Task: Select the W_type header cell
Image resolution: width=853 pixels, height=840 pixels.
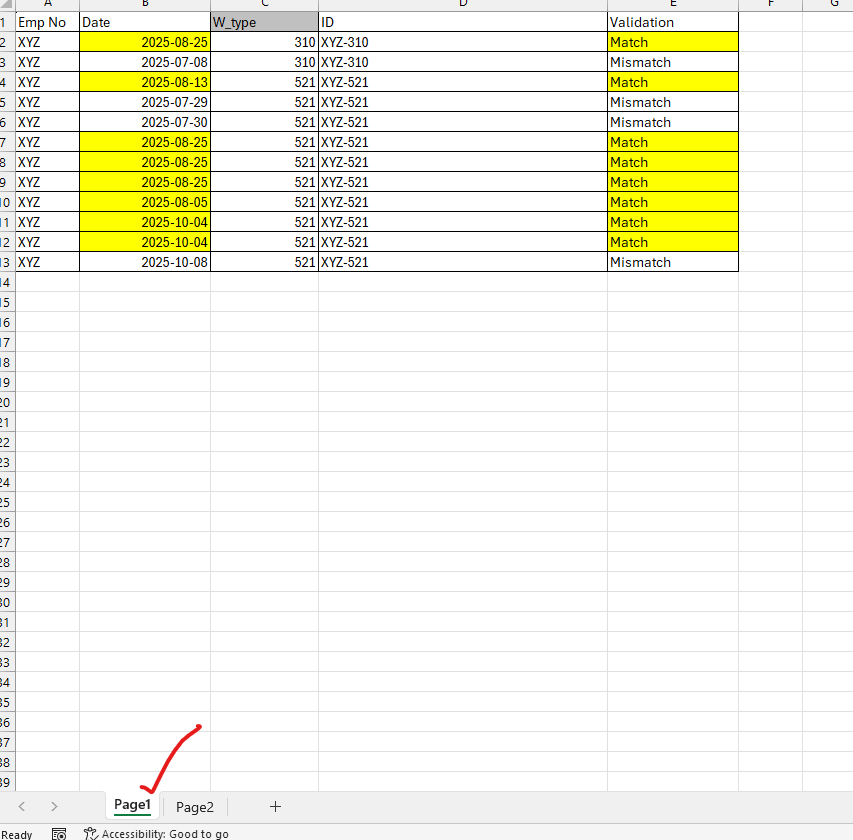Action: click(x=264, y=22)
